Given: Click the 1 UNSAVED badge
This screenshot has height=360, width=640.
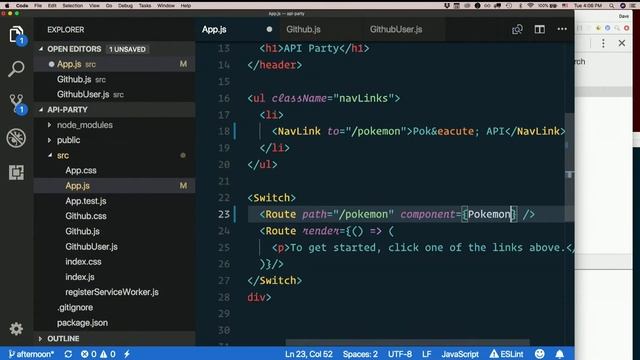Looking at the screenshot, I should point(127,49).
